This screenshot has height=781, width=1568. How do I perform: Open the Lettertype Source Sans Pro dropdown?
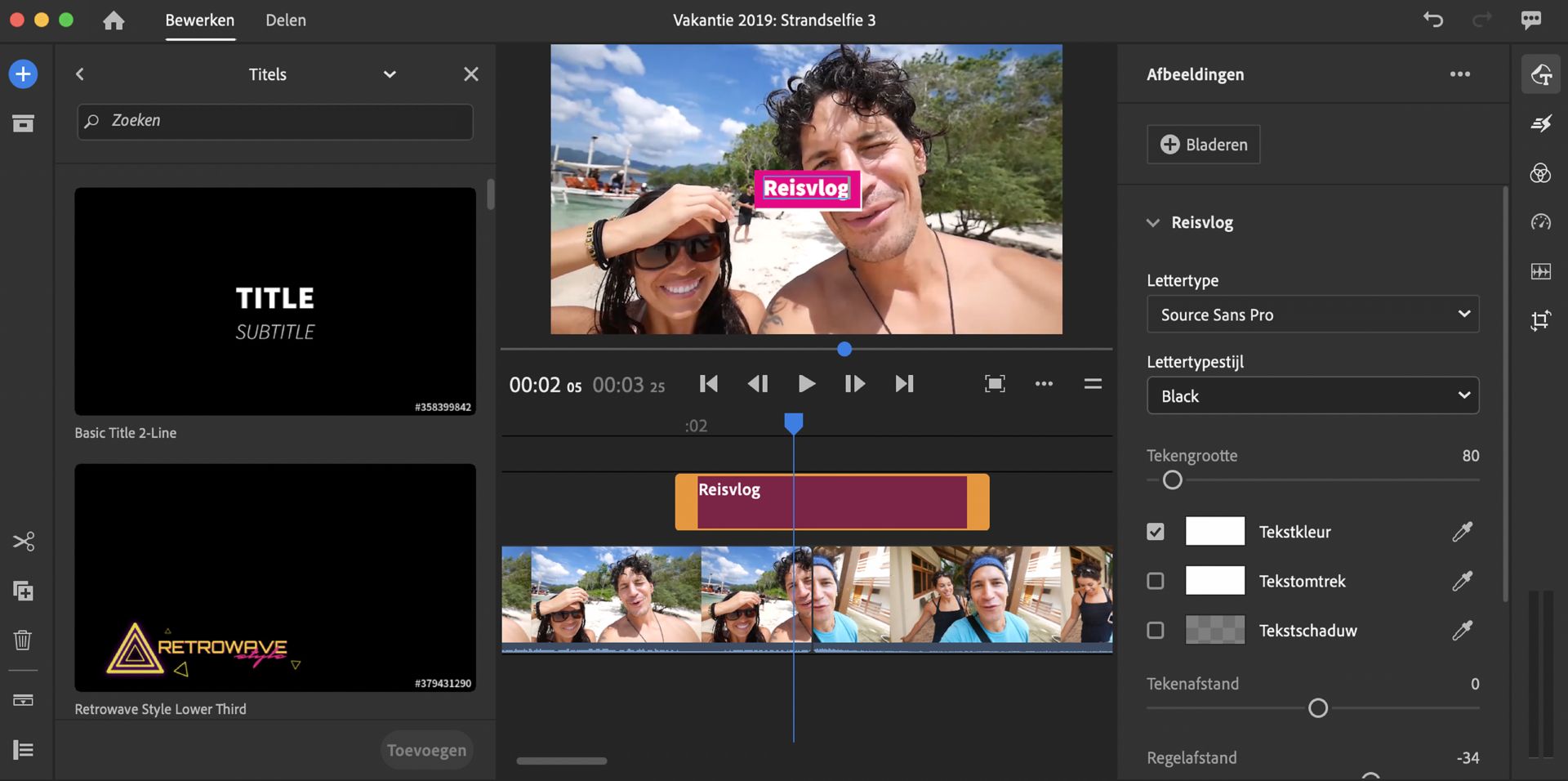pos(1312,315)
